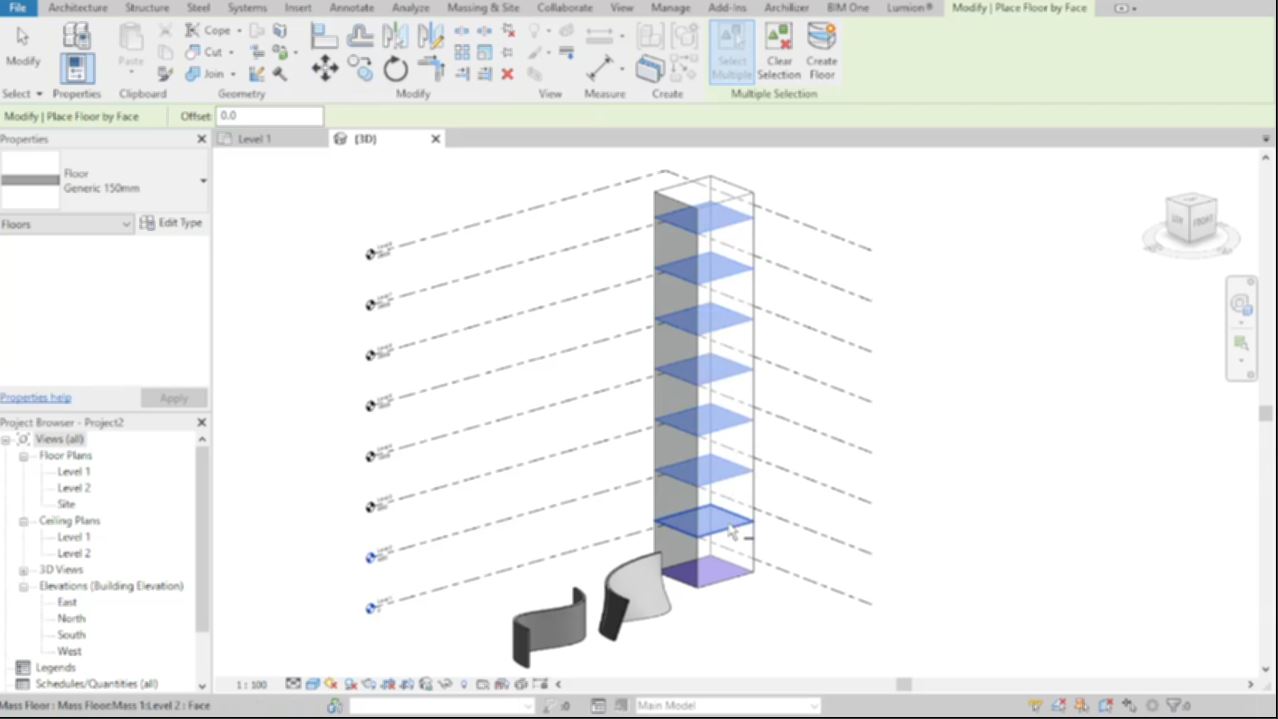Open the Massing & Site ribbon tab

[x=482, y=8]
